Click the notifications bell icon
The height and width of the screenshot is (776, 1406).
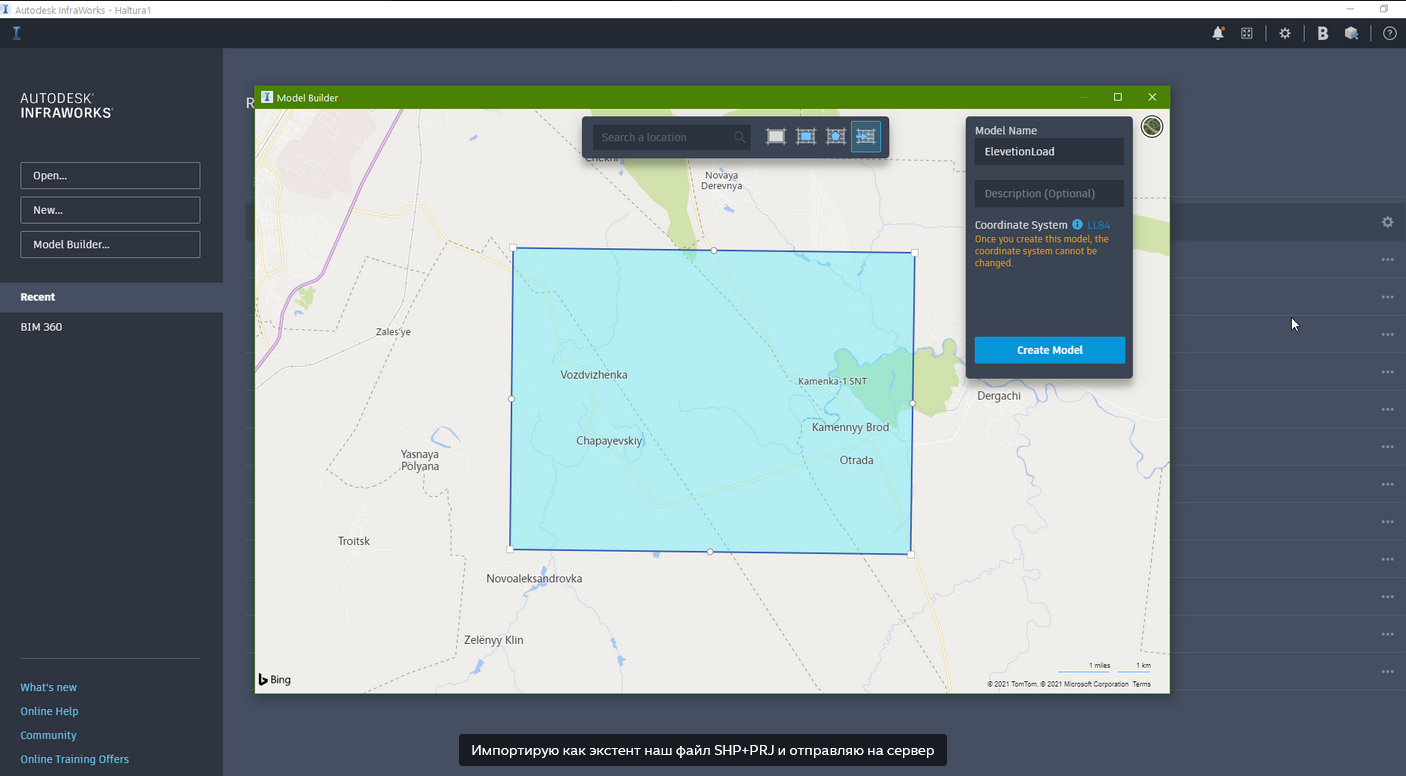pos(1217,33)
